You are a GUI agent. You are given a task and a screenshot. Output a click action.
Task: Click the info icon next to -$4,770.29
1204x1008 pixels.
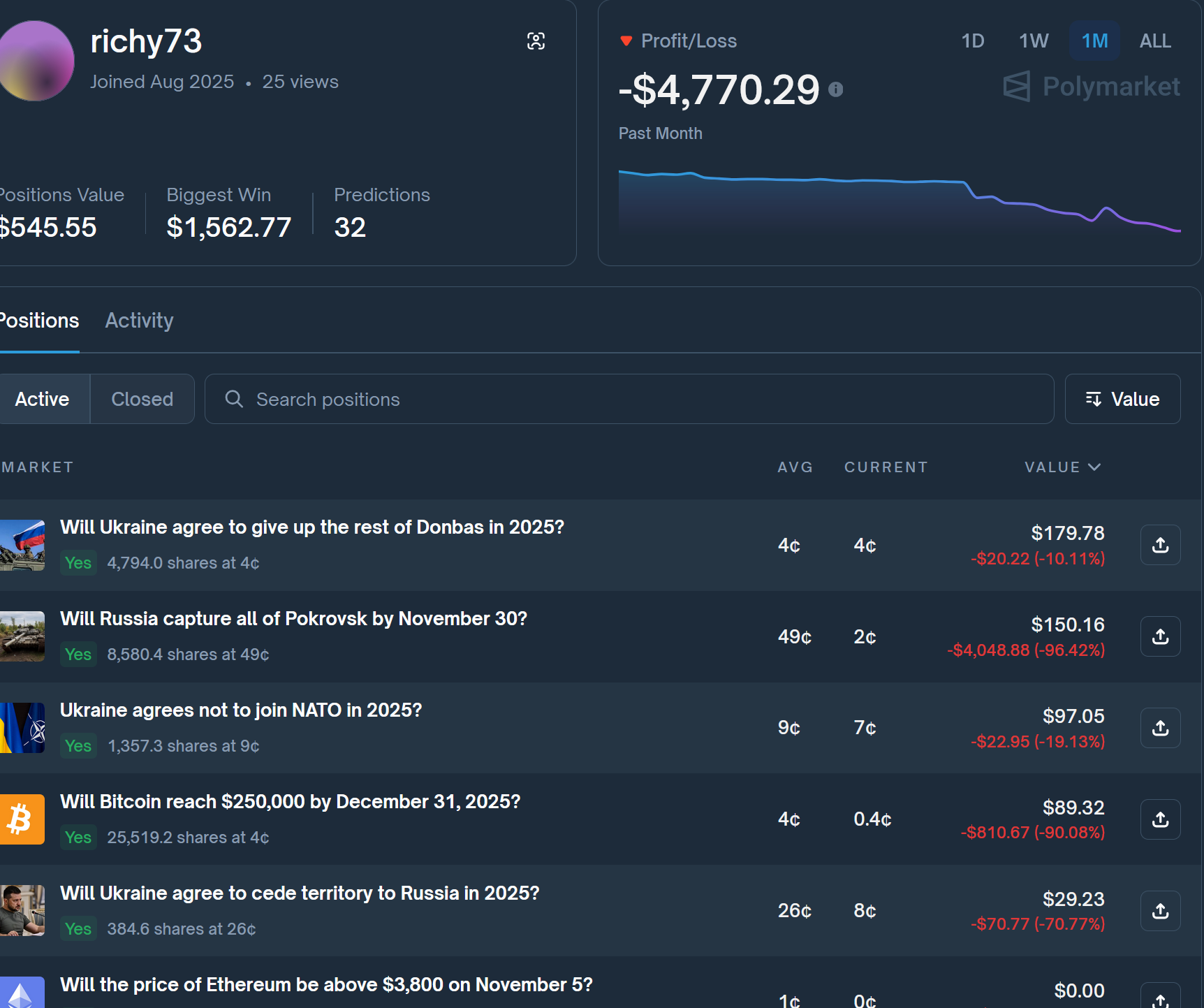835,89
